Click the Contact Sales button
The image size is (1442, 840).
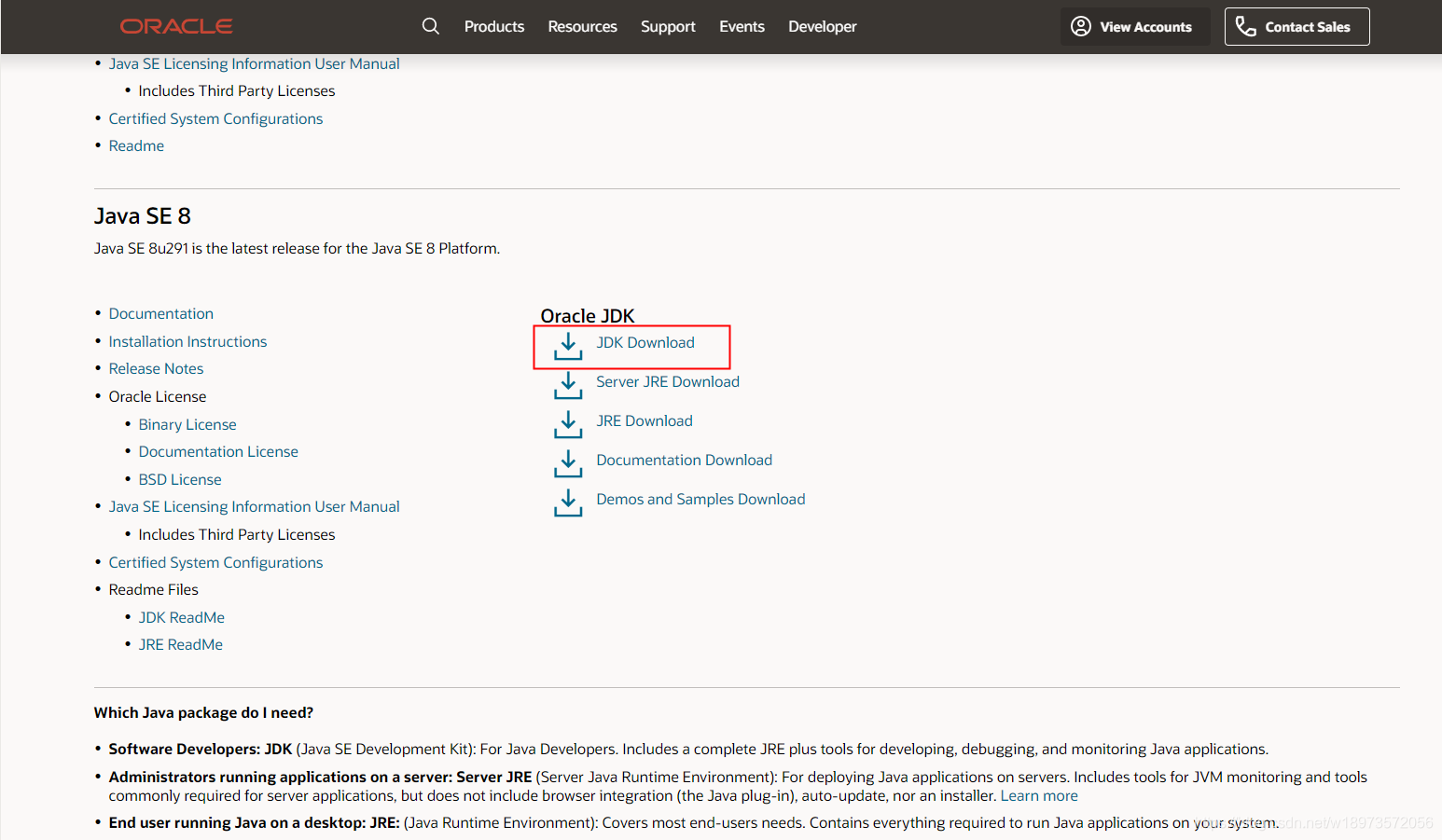[x=1296, y=26]
